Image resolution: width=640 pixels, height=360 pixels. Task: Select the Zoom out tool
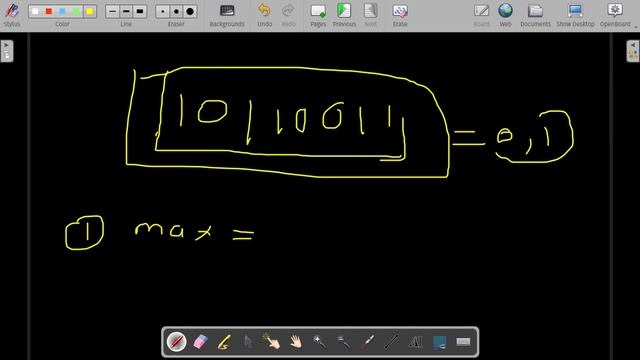(x=344, y=342)
